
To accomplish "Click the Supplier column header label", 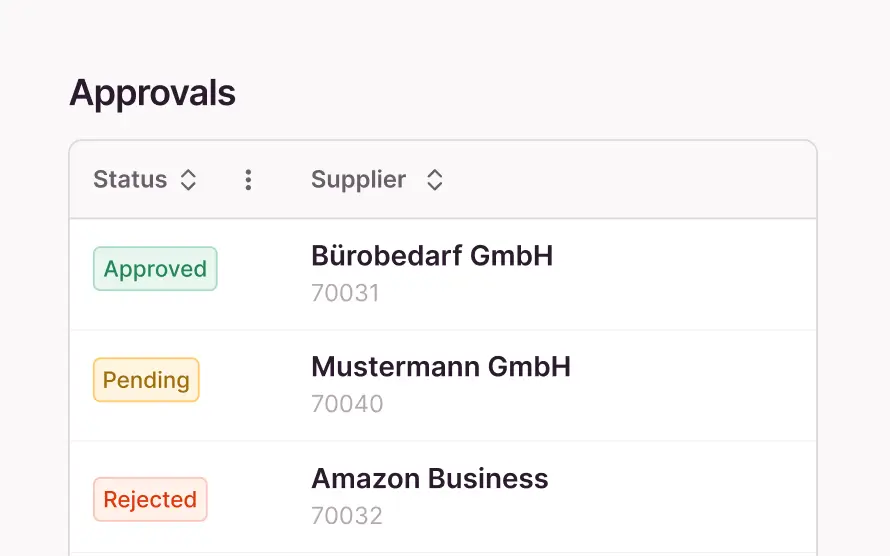I will click(358, 180).
